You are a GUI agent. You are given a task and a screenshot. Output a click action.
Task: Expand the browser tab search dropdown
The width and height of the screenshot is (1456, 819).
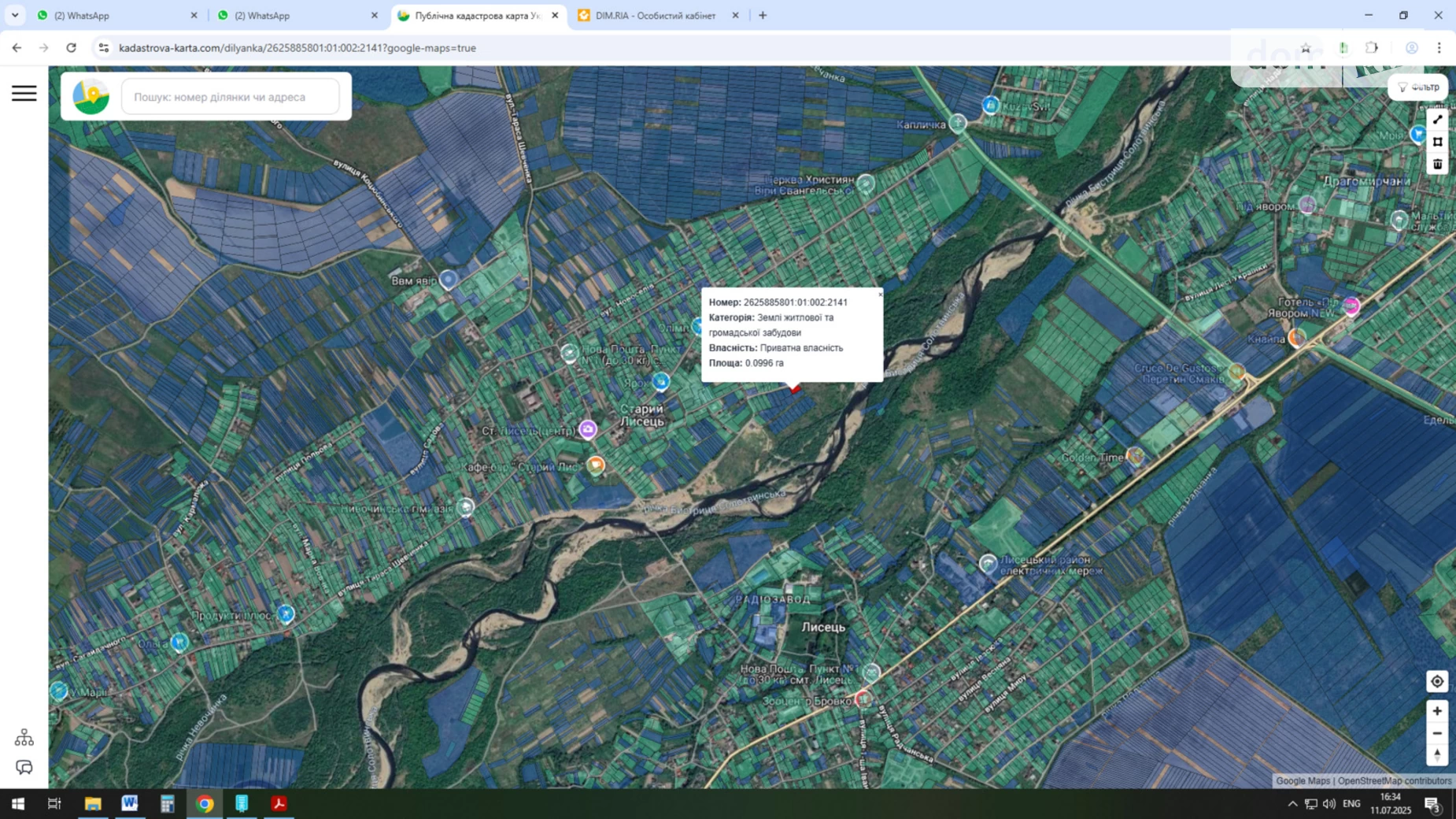click(x=15, y=15)
